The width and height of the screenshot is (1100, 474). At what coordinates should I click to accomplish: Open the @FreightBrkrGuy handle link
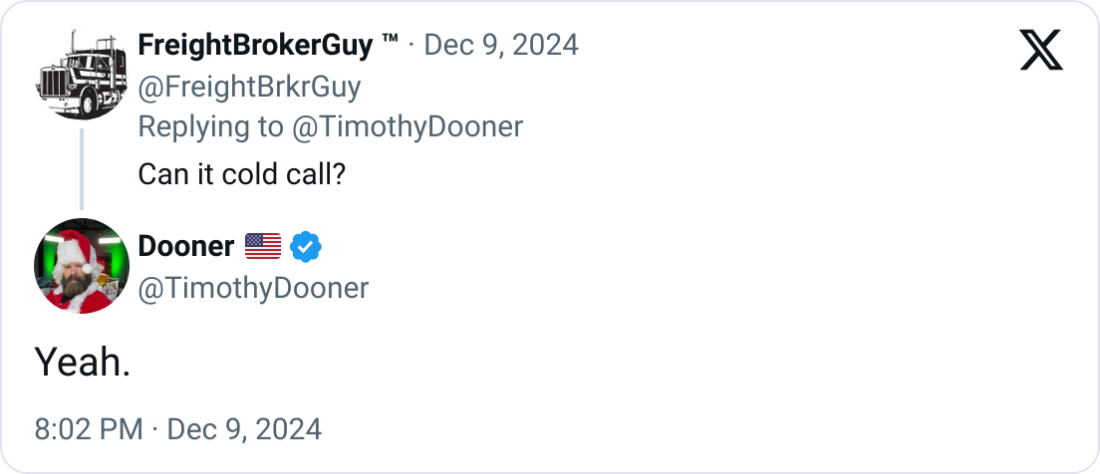click(249, 87)
